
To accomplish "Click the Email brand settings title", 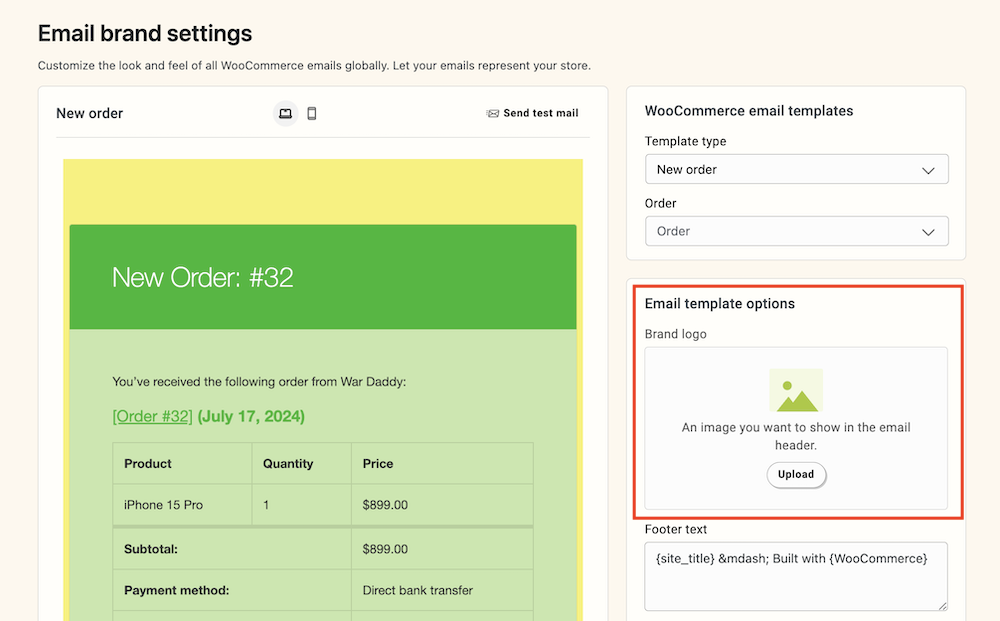I will coord(145,33).
